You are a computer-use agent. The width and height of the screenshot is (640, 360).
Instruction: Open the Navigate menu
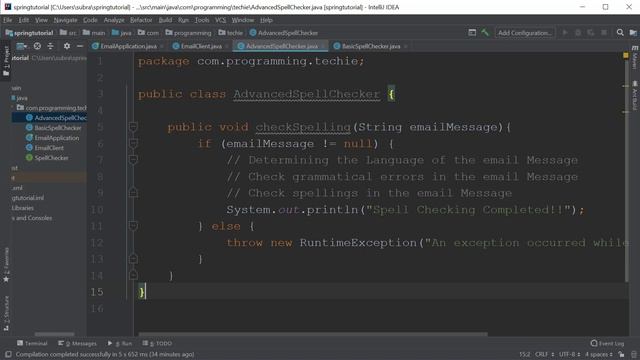click(x=65, y=20)
